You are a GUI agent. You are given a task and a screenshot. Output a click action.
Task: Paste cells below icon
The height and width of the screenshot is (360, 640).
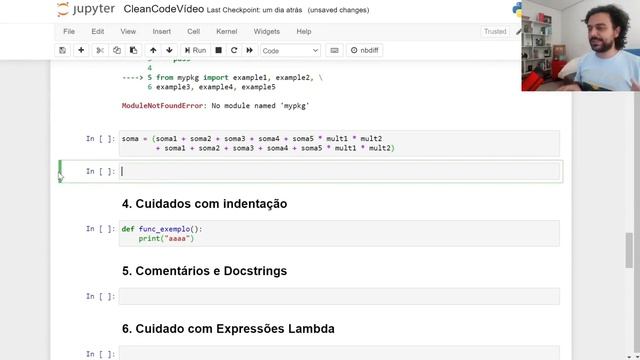pos(133,50)
